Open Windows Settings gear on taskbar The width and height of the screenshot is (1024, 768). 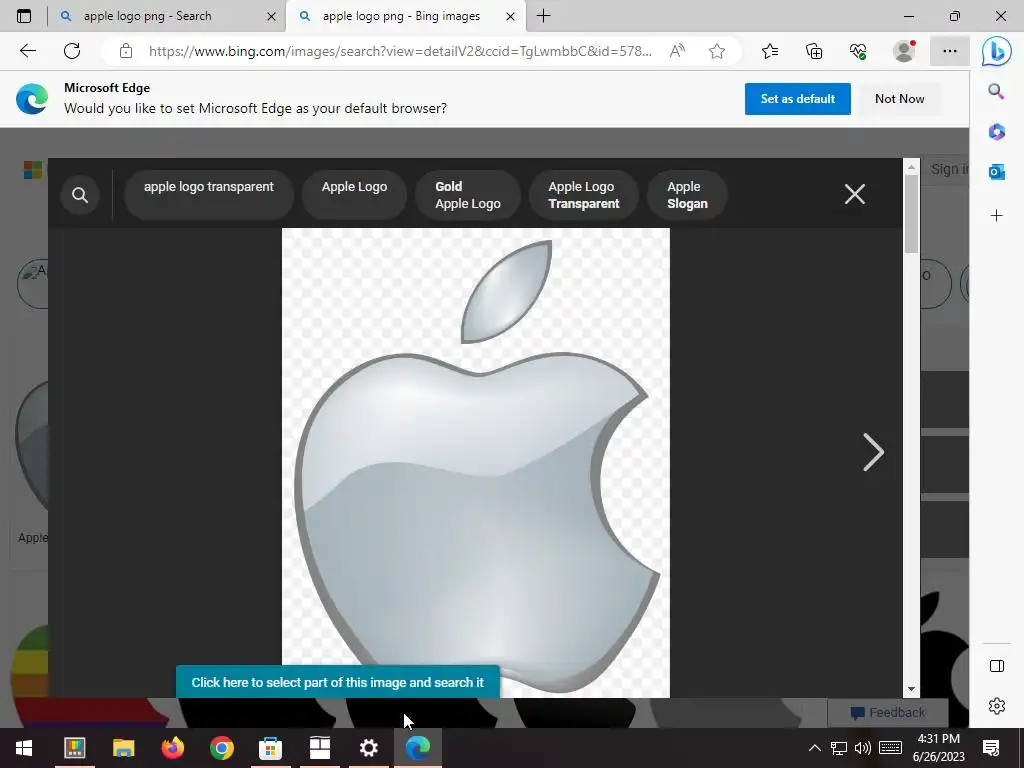pyautogui.click(x=368, y=748)
